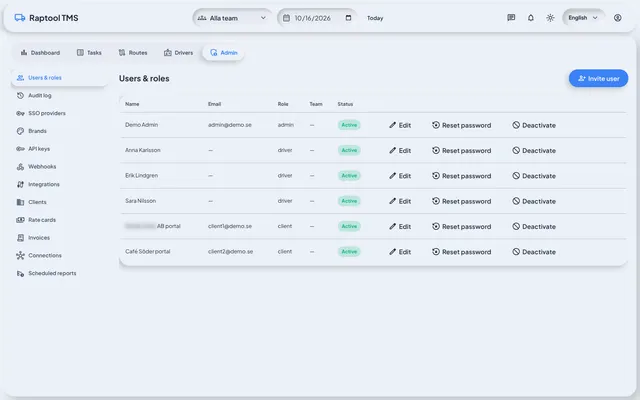Viewport: 640px width, 400px height.
Task: Open Scheduled reports
Action: click(60, 273)
